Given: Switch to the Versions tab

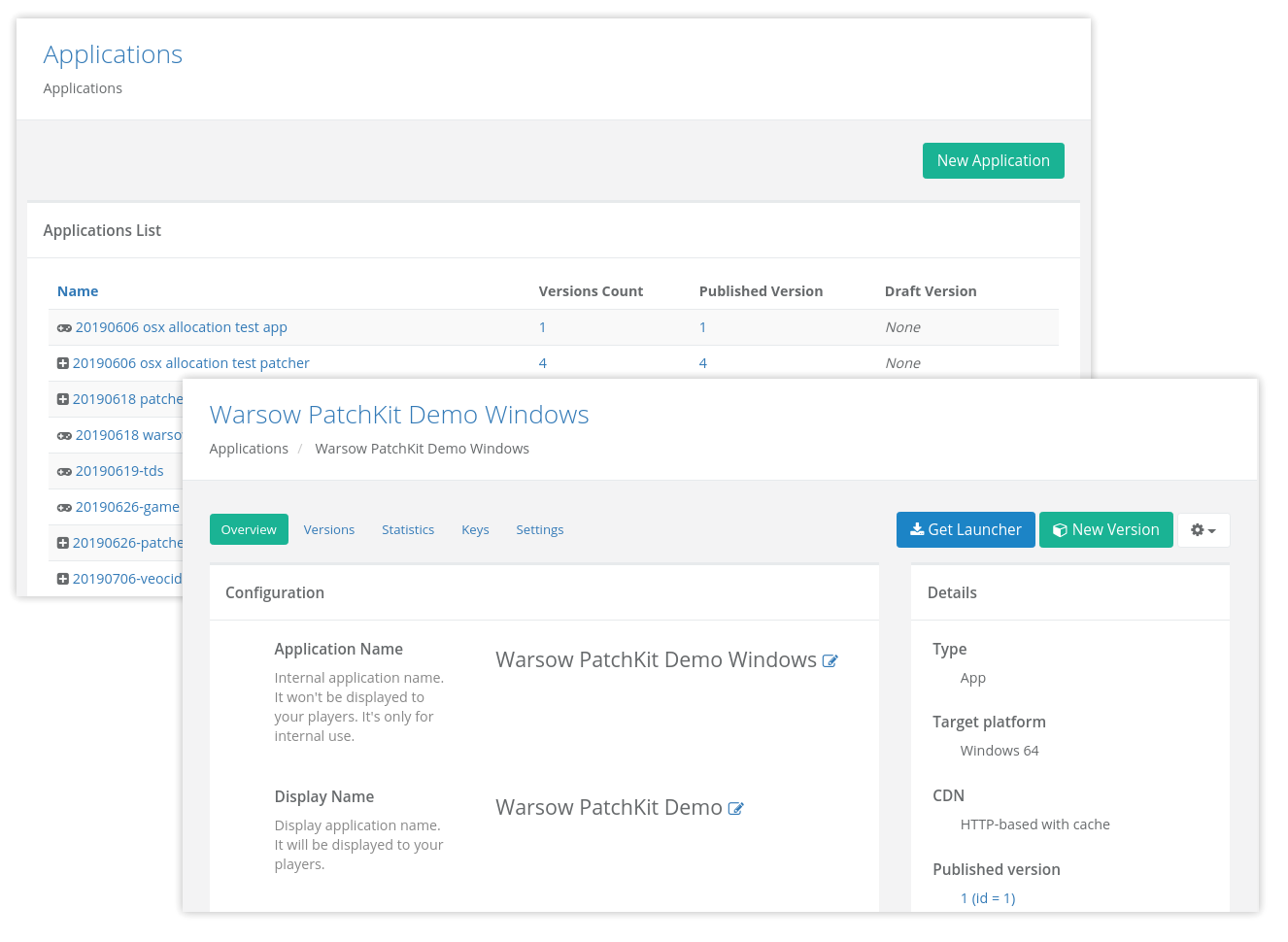Looking at the screenshot, I should pyautogui.click(x=328, y=529).
